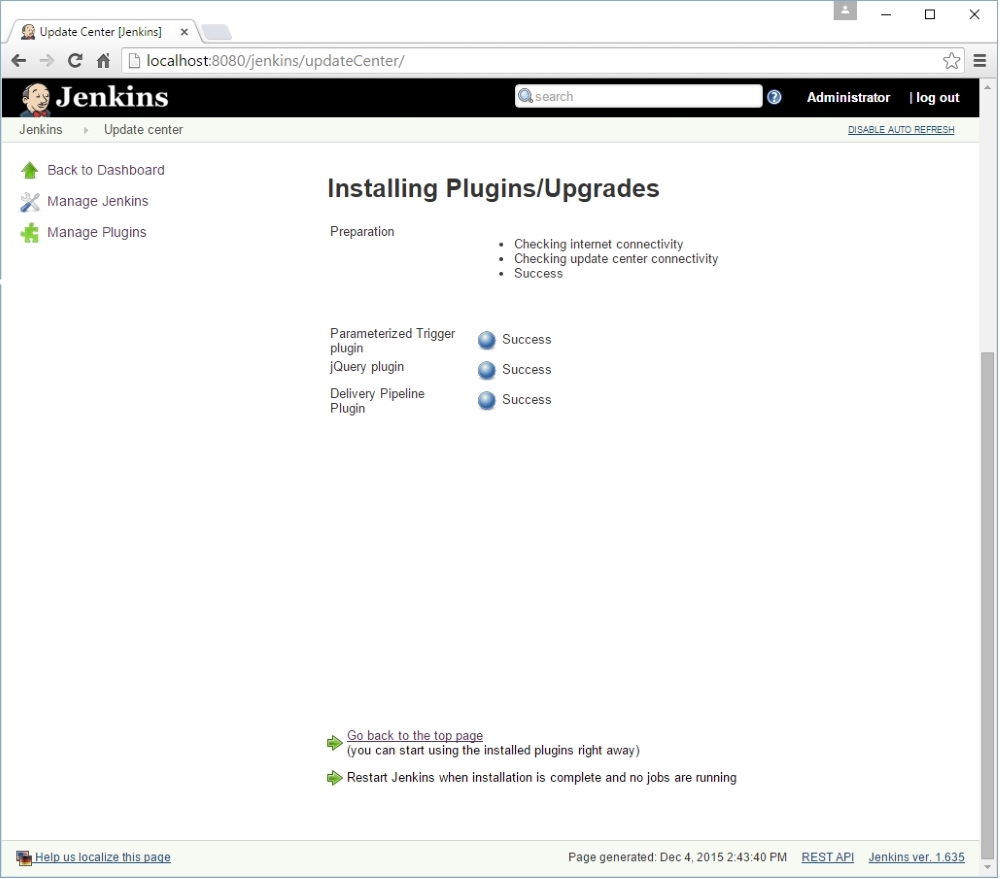Image resolution: width=1000 pixels, height=879 pixels.
Task: Open the Manage Plugins link
Action: [97, 232]
